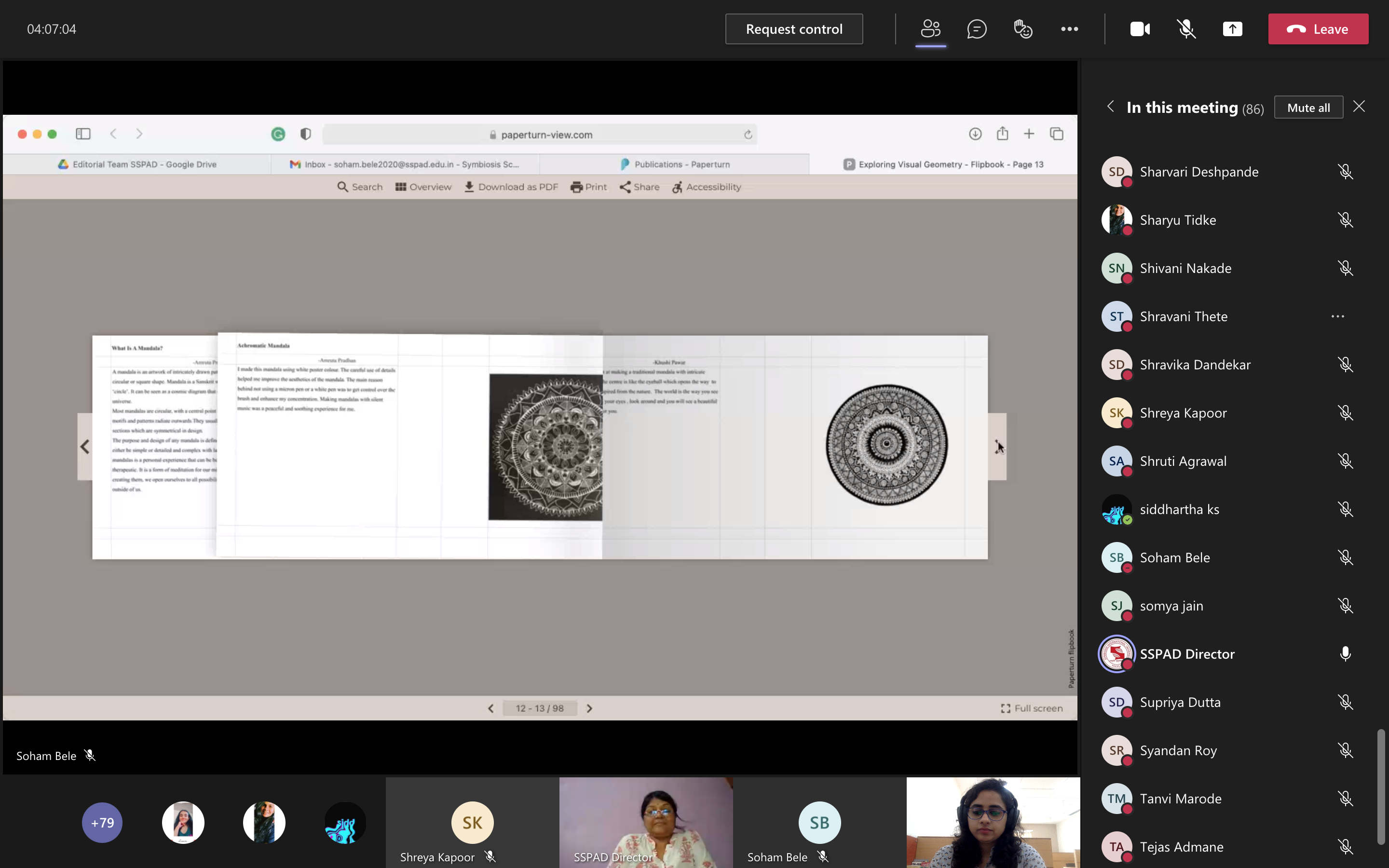This screenshot has width=1389, height=868.
Task: Click the Leave meeting button
Action: coord(1318,29)
